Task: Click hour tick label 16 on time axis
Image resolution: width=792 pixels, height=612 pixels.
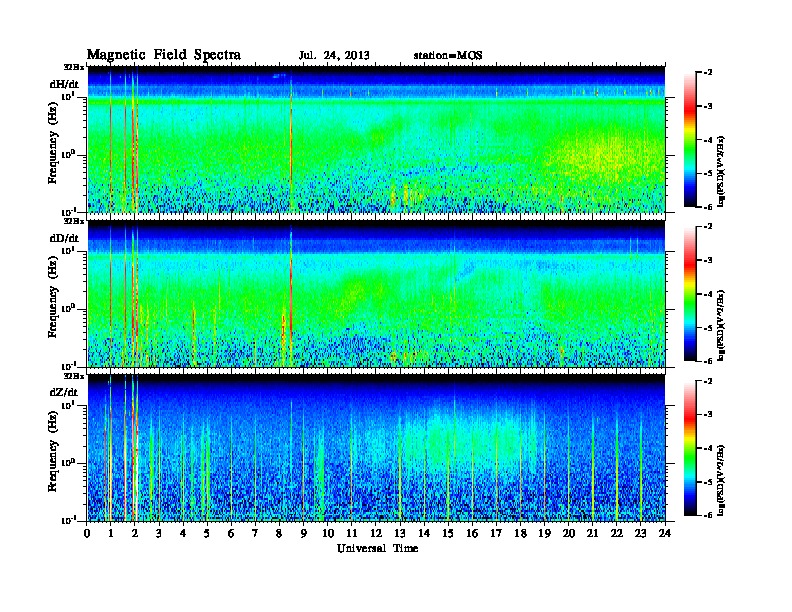Action: [x=472, y=534]
